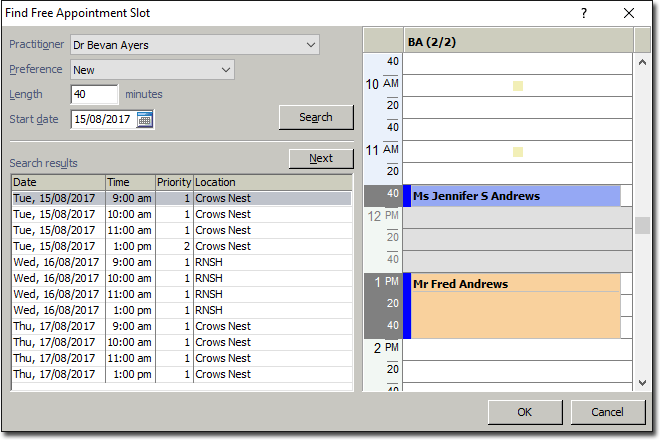Image resolution: width=660 pixels, height=440 pixels.
Task: Click the 11 AM empty appointment slot
Action: pos(517,152)
